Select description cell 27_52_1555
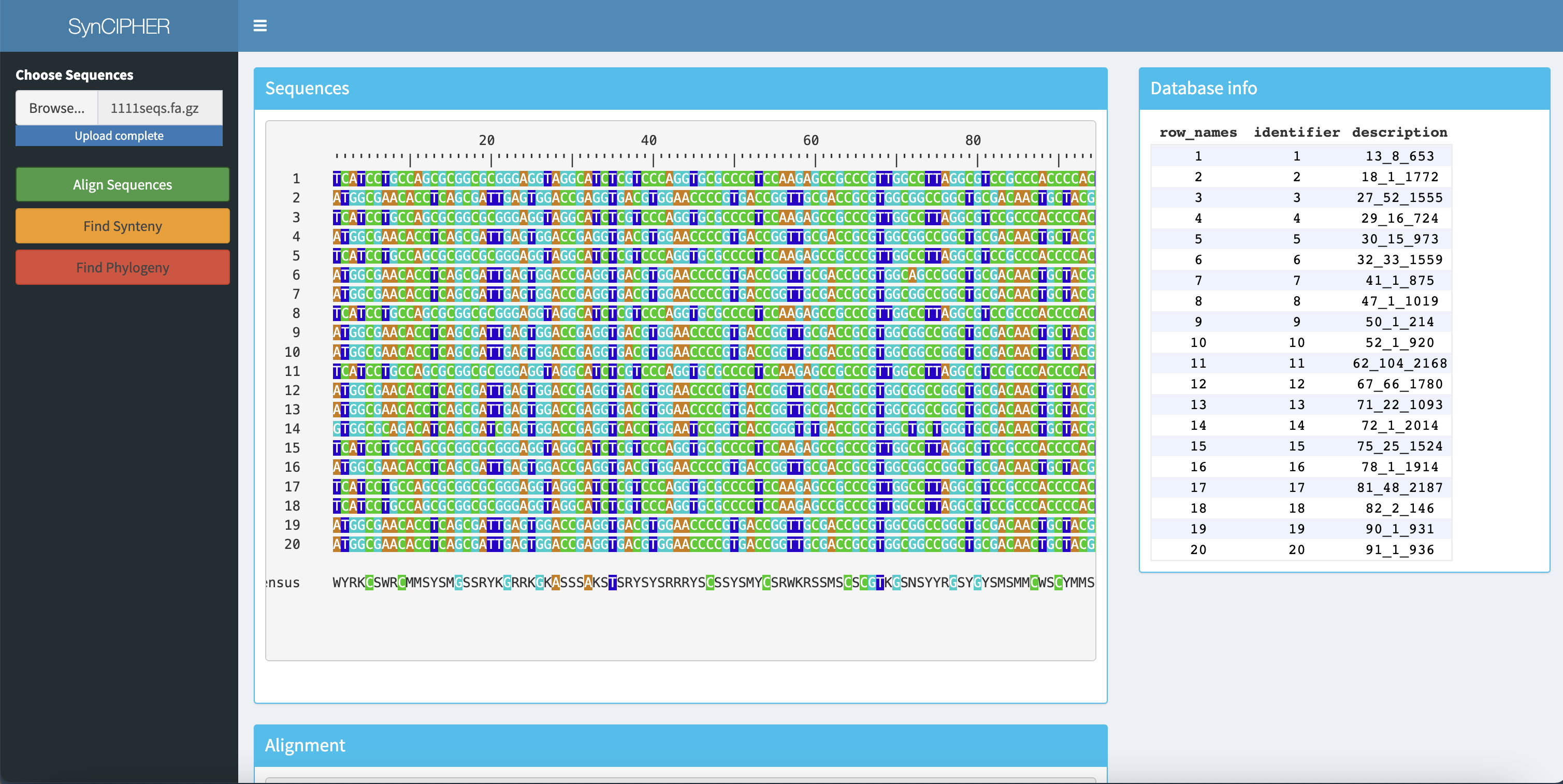The image size is (1563, 784). 1399,197
